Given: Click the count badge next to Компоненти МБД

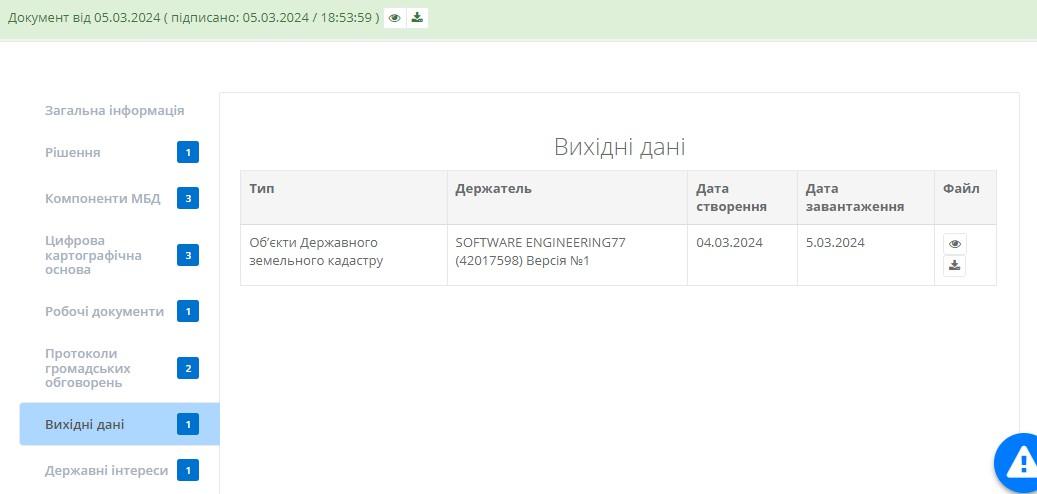Looking at the screenshot, I should 188,198.
